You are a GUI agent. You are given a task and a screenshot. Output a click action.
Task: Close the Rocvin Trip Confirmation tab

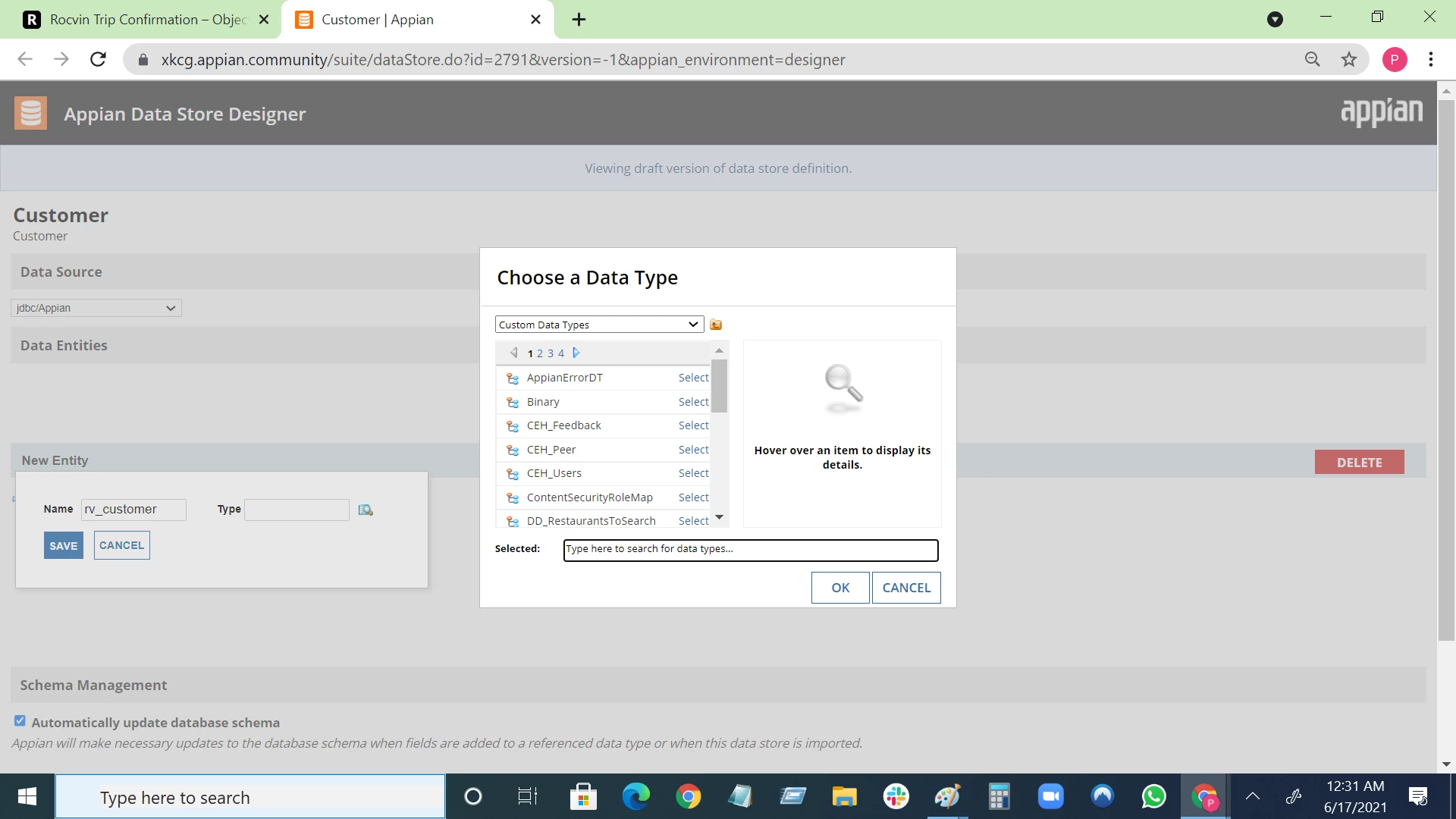tap(264, 19)
